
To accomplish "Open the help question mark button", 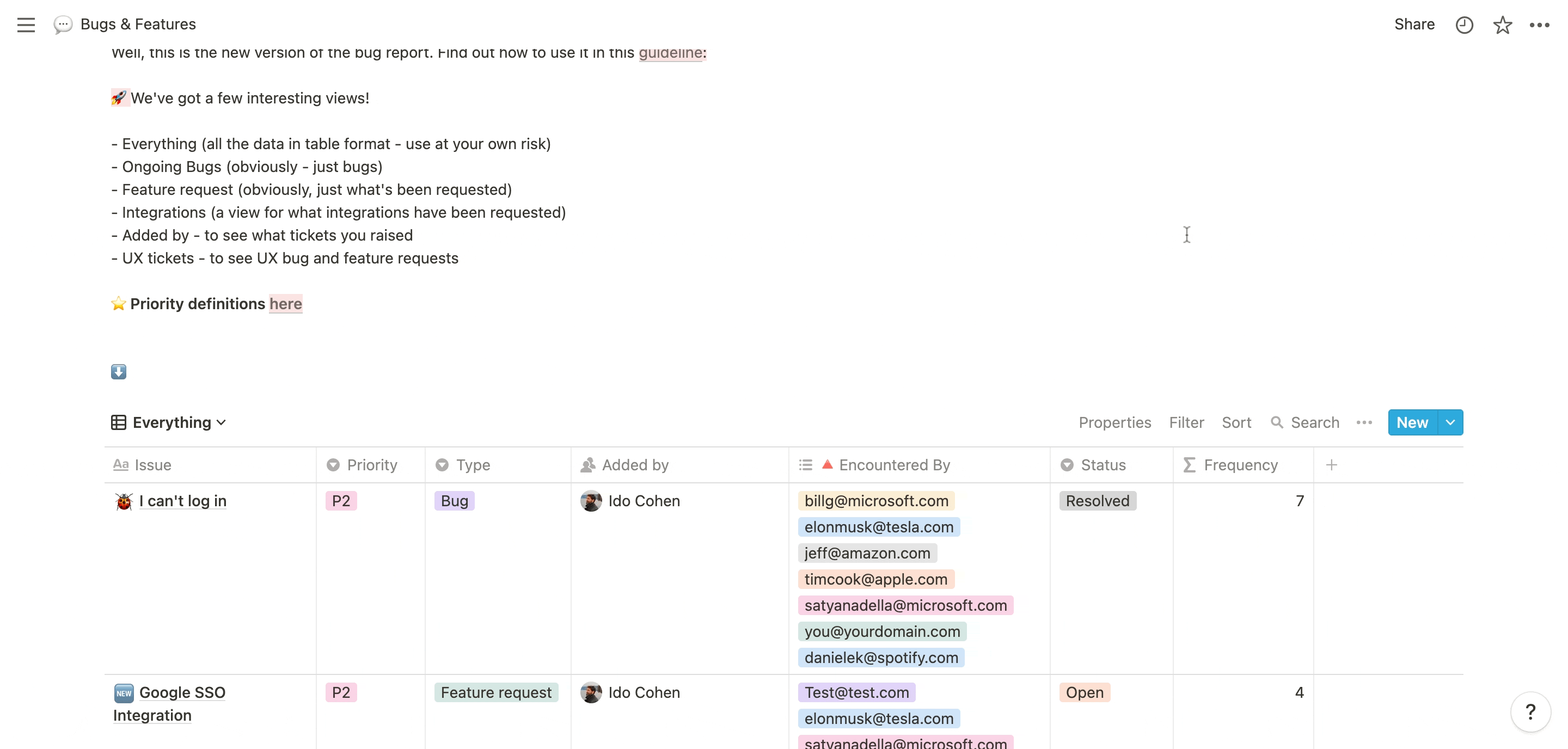I will 1530,711.
